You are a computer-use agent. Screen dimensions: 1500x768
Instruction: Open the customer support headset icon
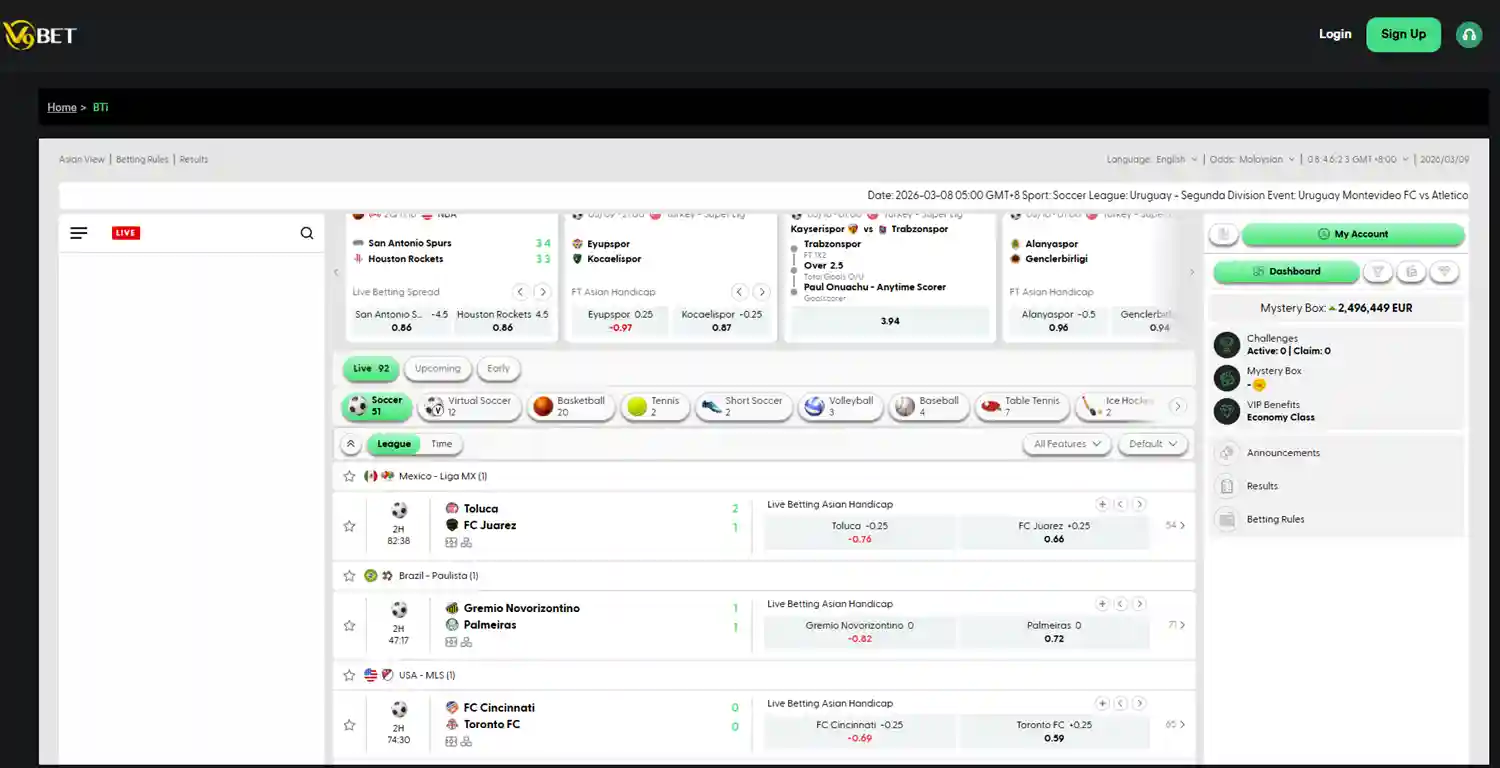coord(1468,33)
